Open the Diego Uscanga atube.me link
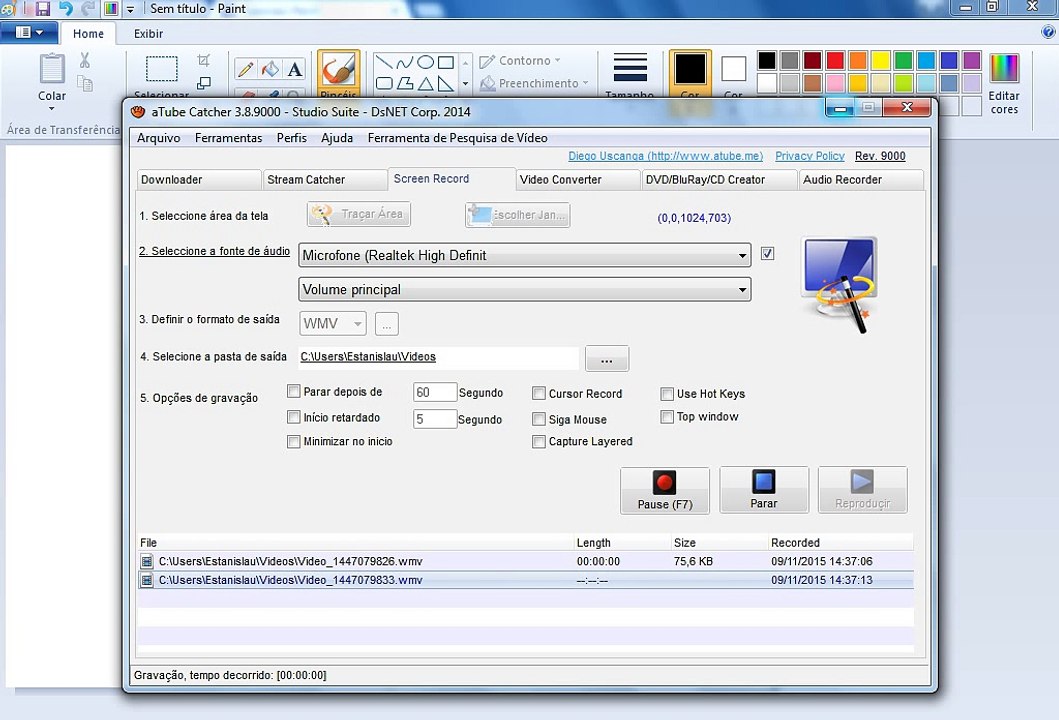The height and width of the screenshot is (720, 1059). (x=665, y=156)
